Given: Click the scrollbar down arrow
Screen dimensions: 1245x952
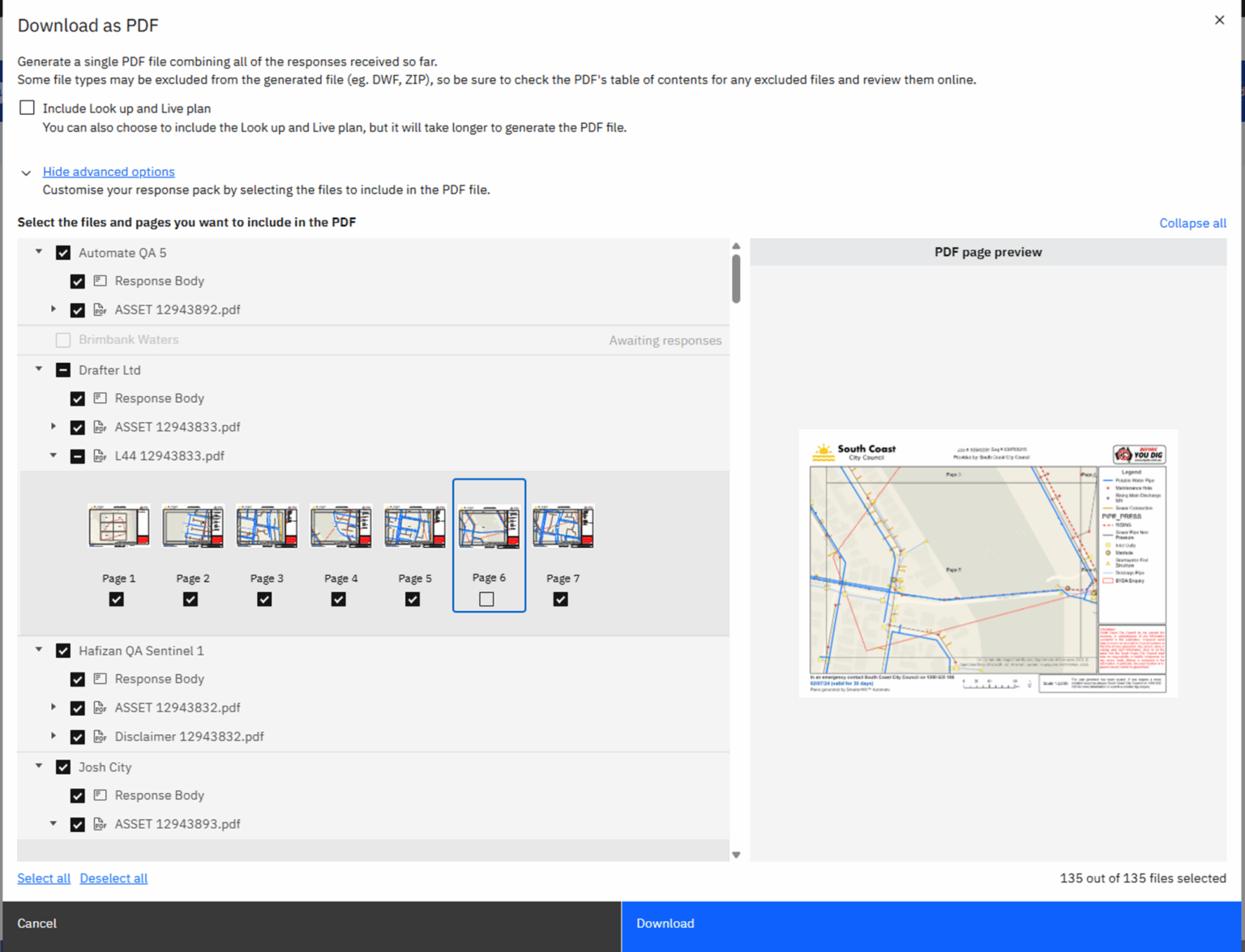Looking at the screenshot, I should [736, 853].
